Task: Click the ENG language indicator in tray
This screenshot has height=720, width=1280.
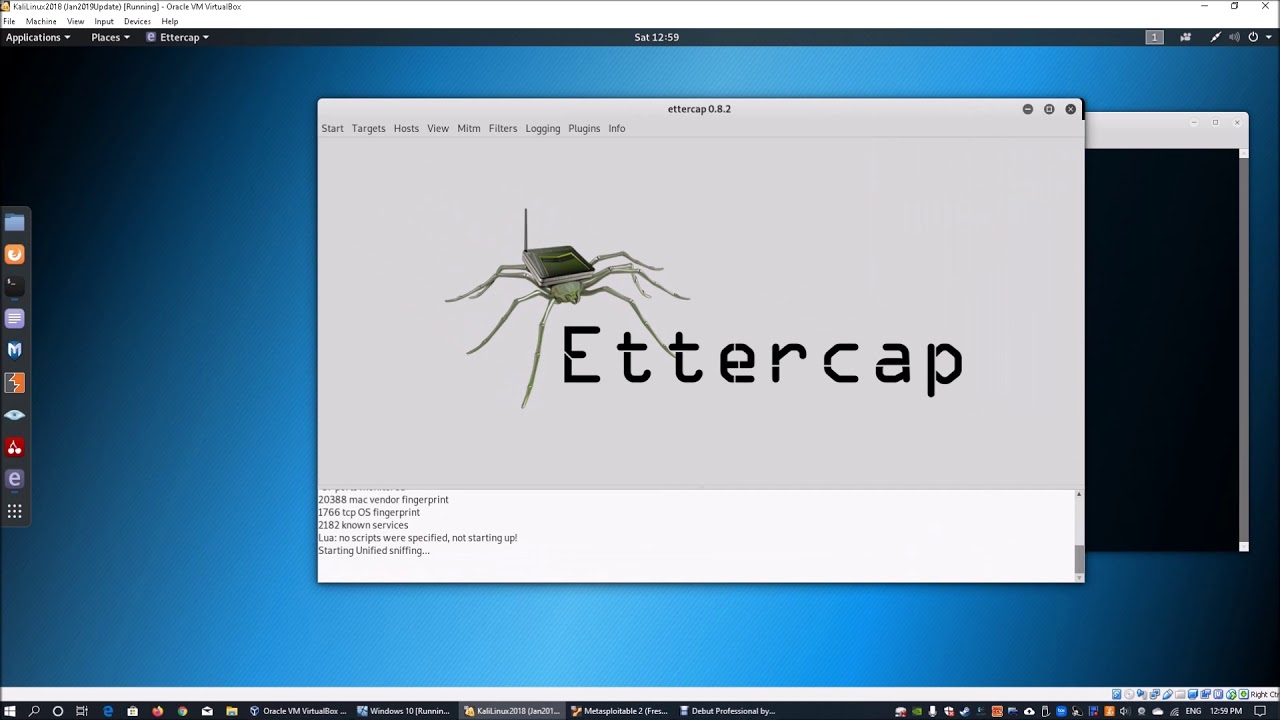Action: click(1193, 711)
